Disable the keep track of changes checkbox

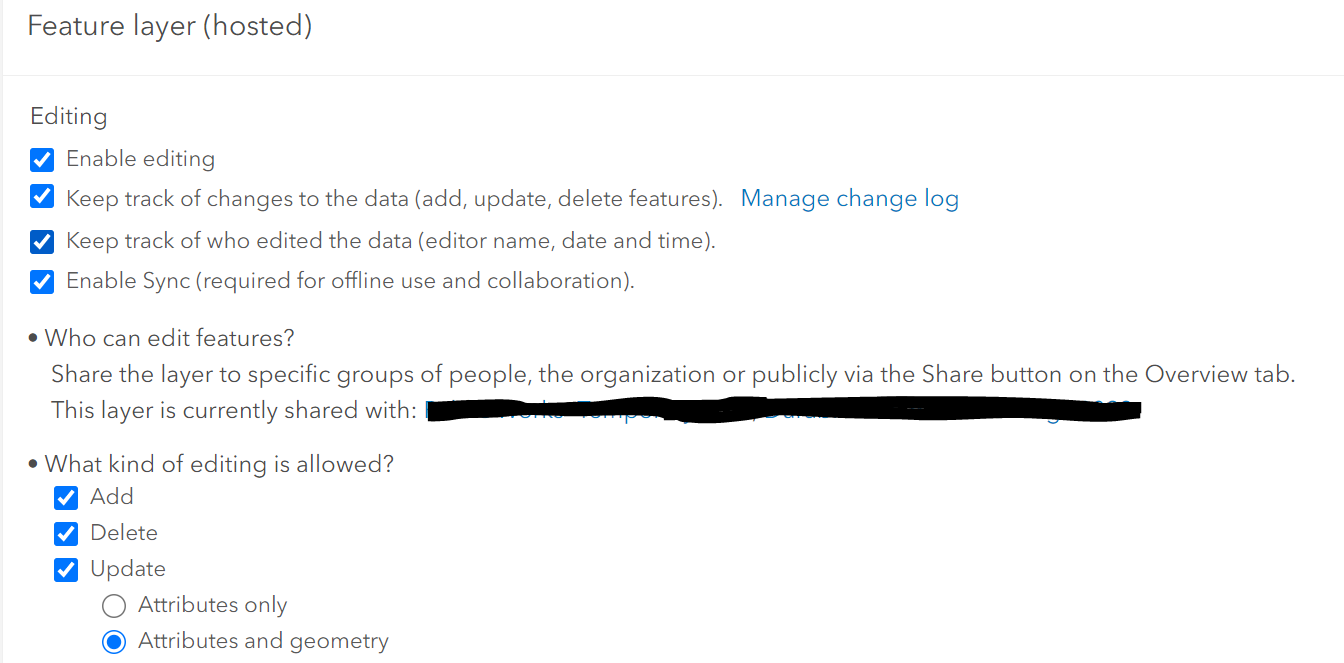[x=42, y=198]
